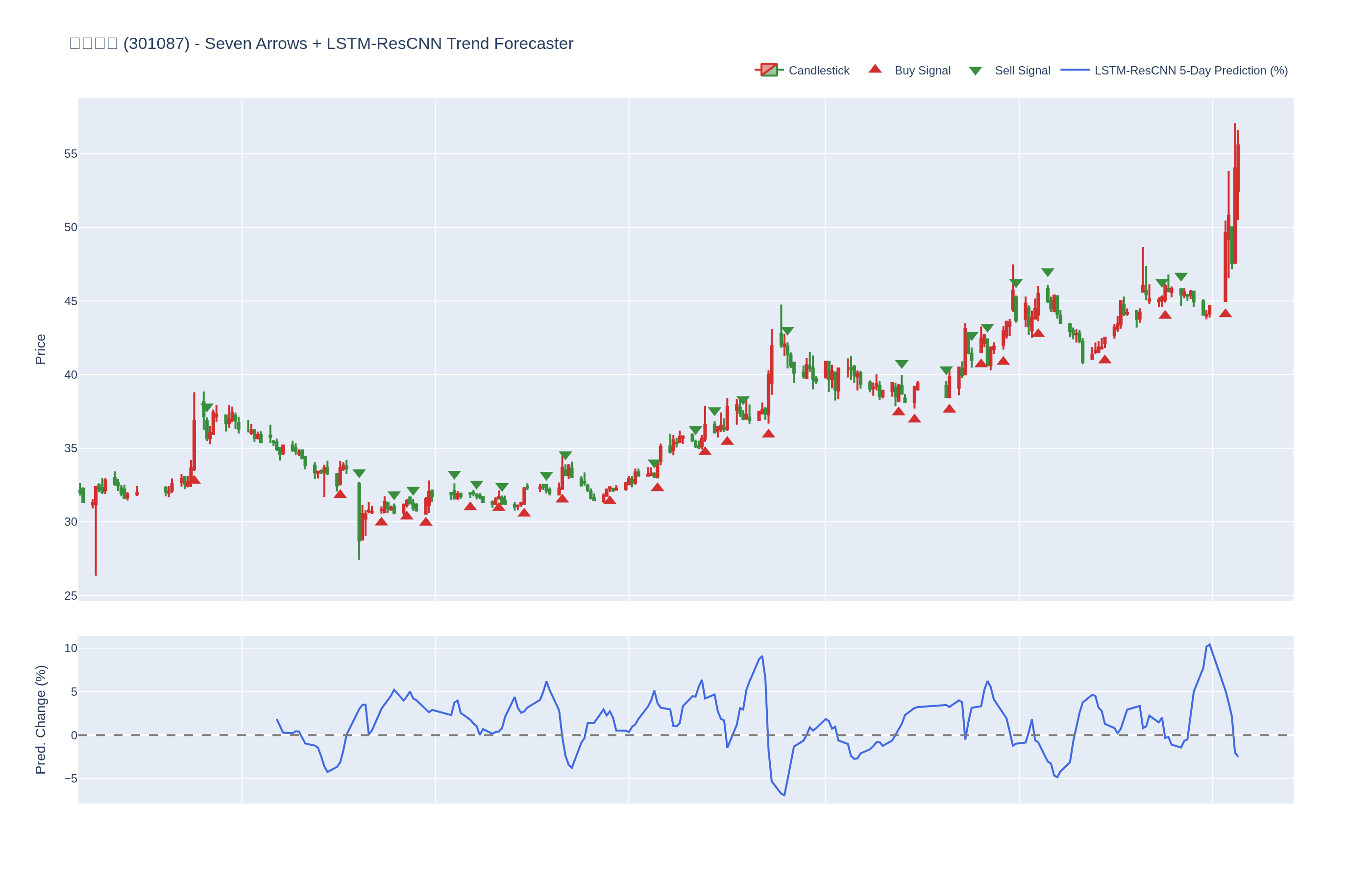Click the prediction line's highest peak
This screenshot has width=1372, height=882.
click(x=1209, y=644)
